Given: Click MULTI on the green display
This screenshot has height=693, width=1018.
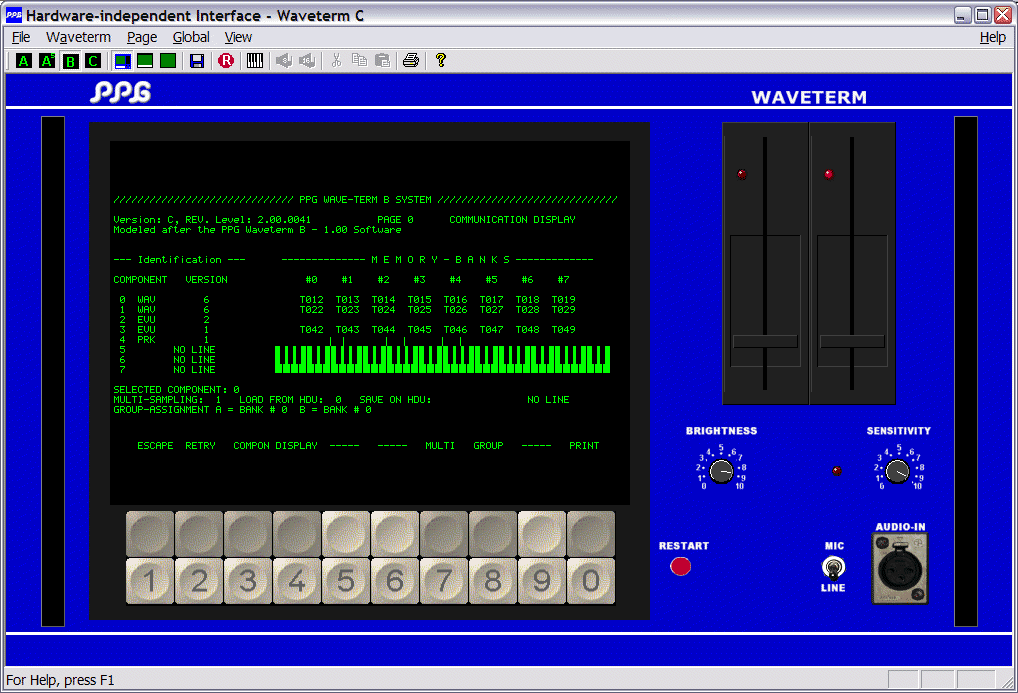Looking at the screenshot, I should coord(440,446).
